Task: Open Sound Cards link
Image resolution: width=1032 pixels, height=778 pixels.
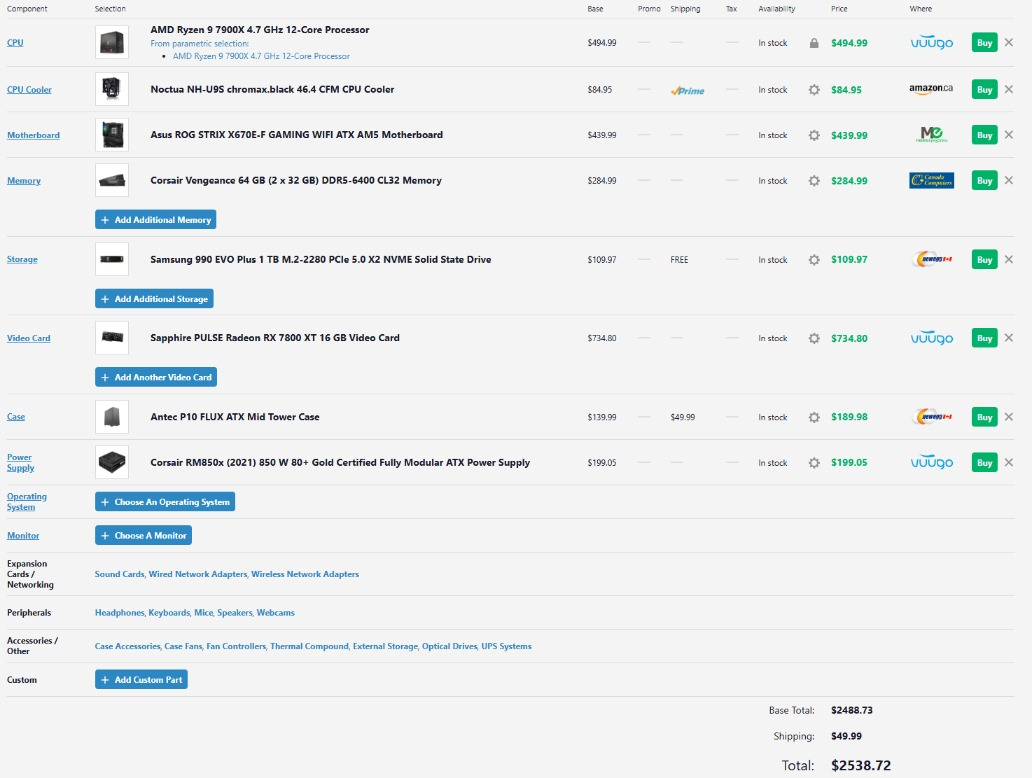Action: [119, 574]
